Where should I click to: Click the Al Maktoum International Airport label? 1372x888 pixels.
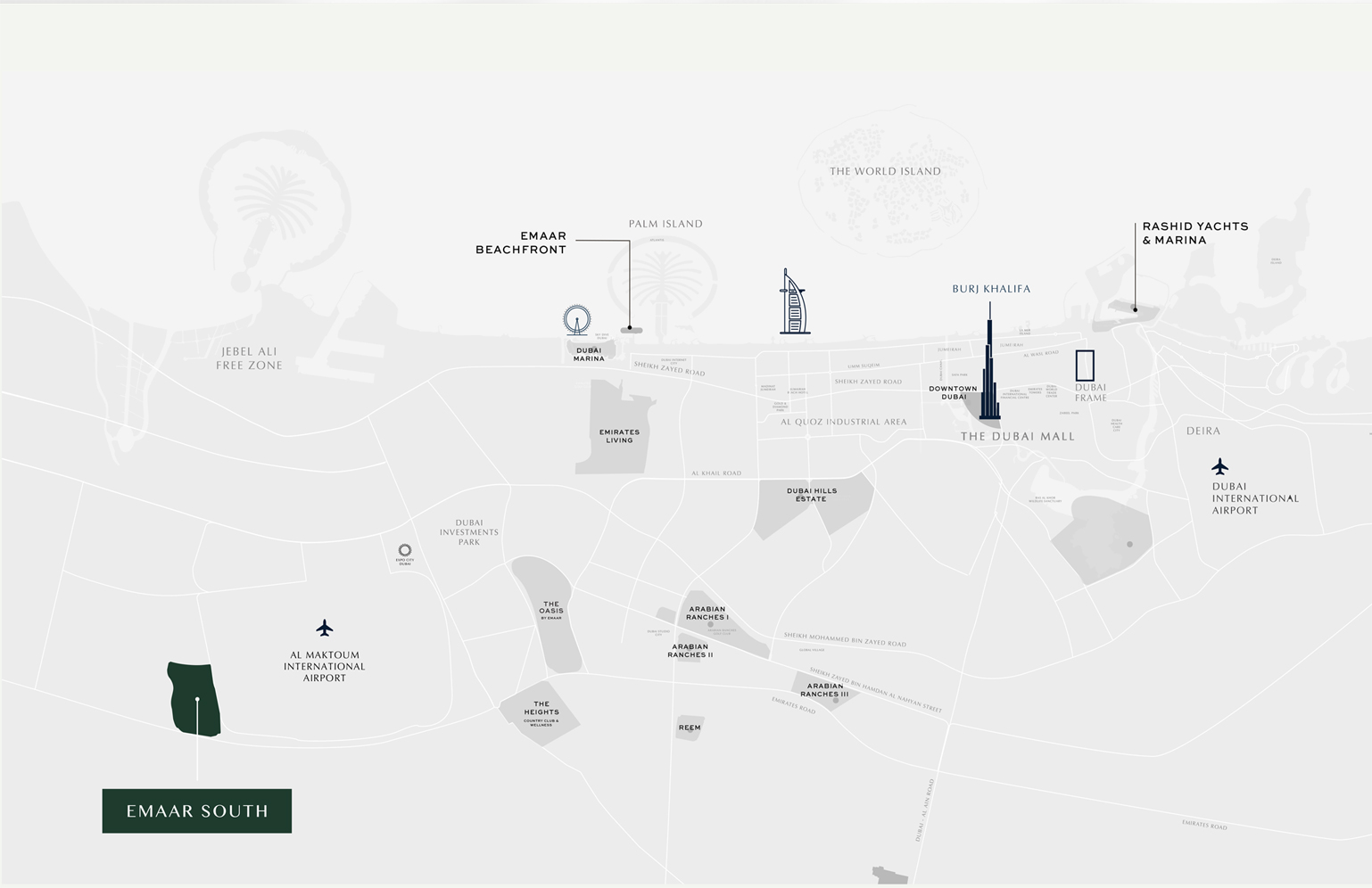(325, 666)
